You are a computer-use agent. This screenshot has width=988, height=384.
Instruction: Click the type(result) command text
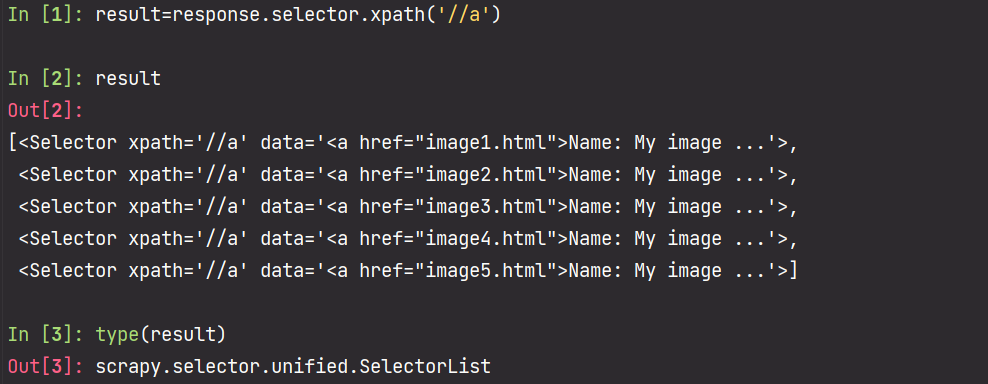[161, 335]
